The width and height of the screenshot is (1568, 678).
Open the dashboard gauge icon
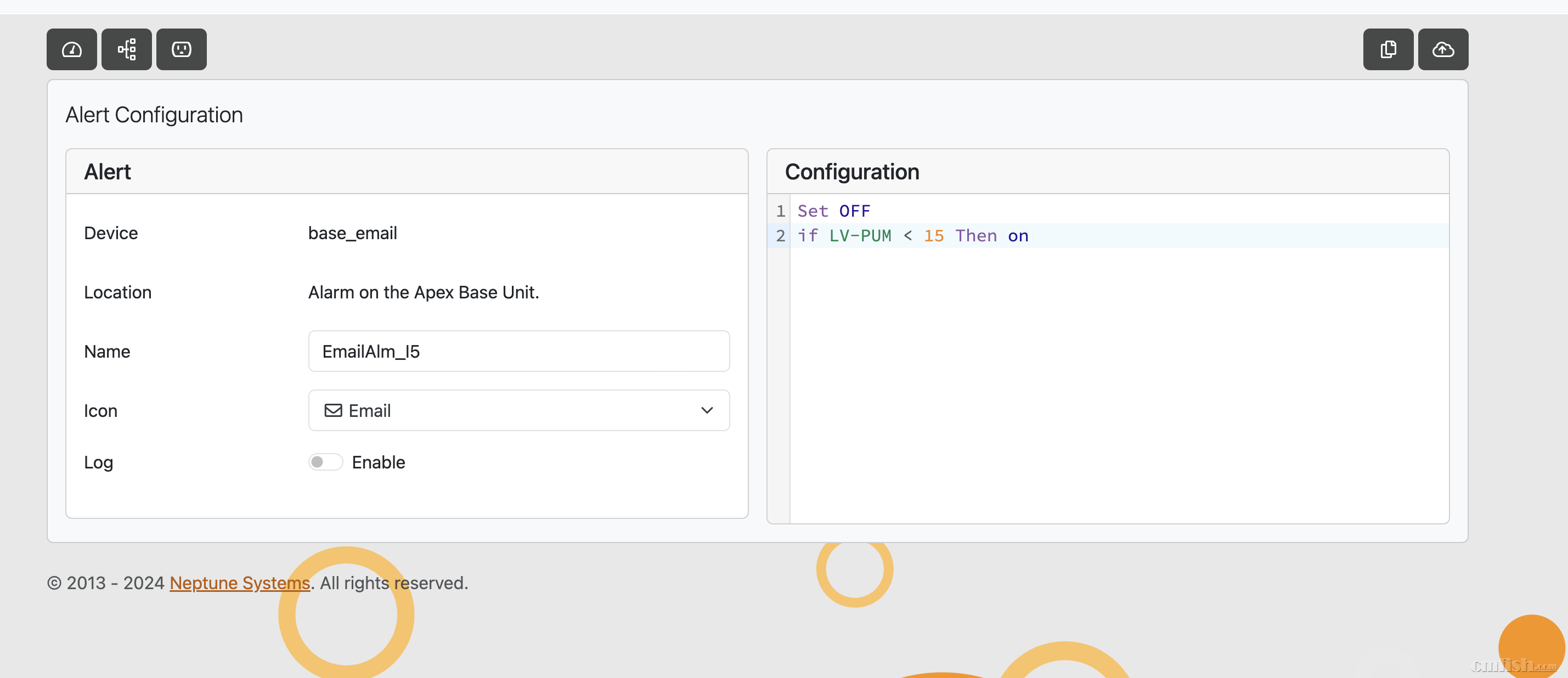72,49
